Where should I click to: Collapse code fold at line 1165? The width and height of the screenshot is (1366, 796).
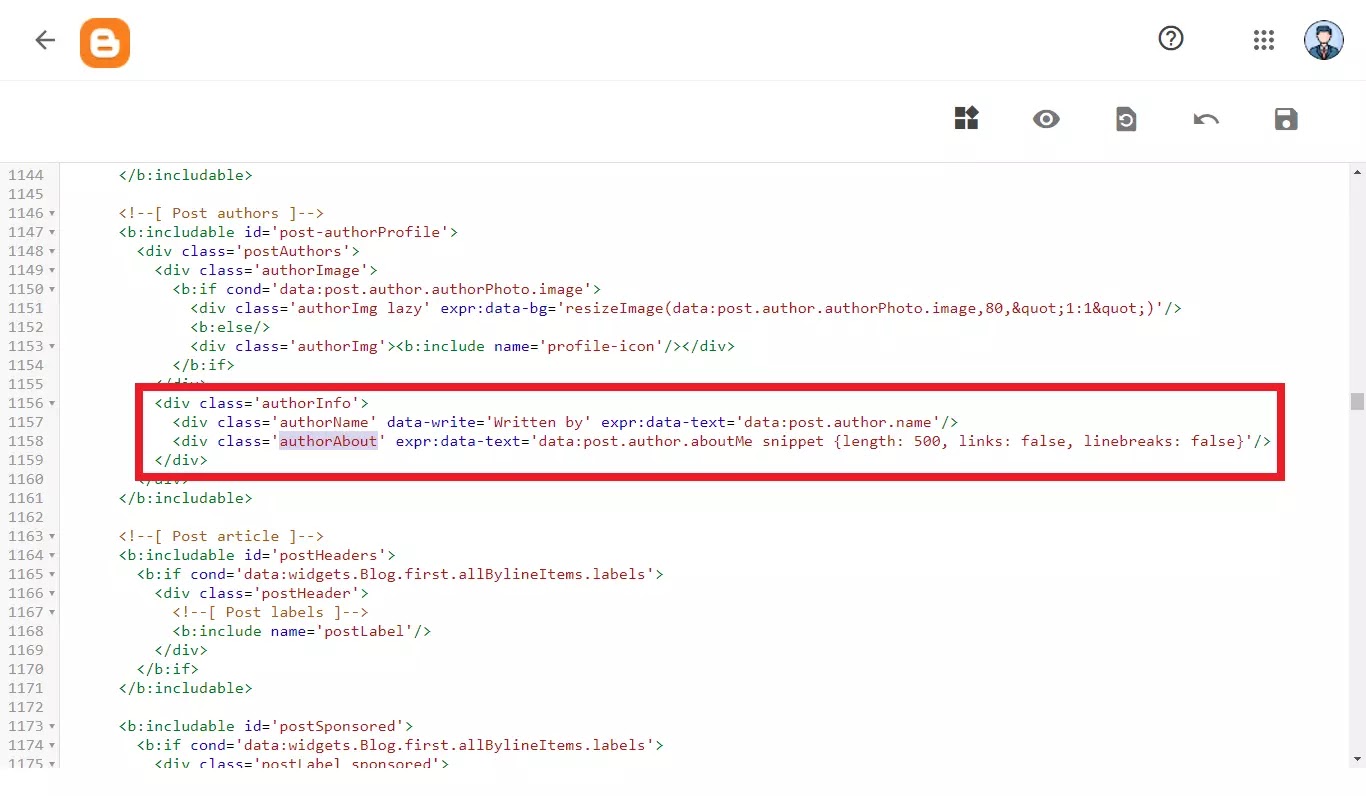pyautogui.click(x=52, y=574)
